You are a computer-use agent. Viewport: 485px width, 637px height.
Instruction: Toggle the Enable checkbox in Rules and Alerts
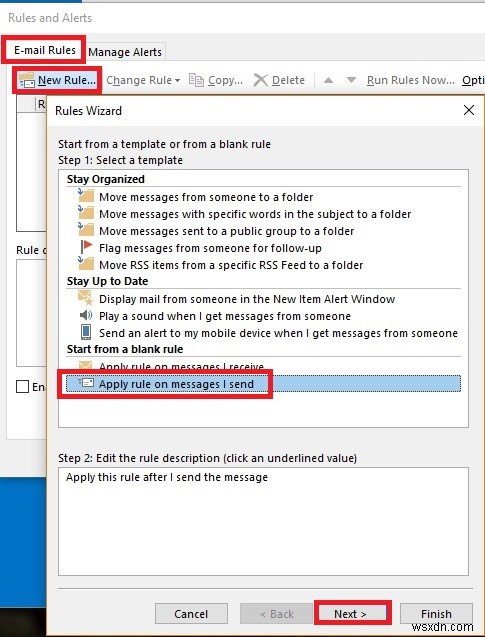click(22, 386)
